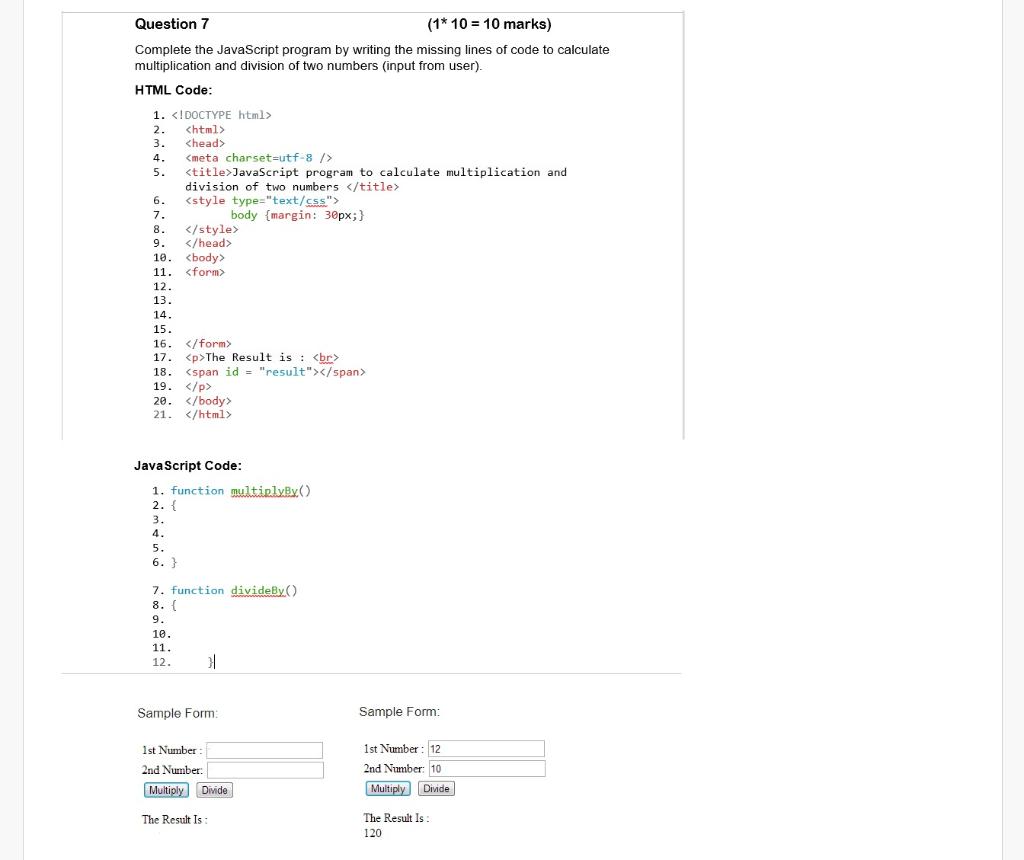Click the Question 7 heading
Screen dimensions: 1024x860
tap(172, 23)
